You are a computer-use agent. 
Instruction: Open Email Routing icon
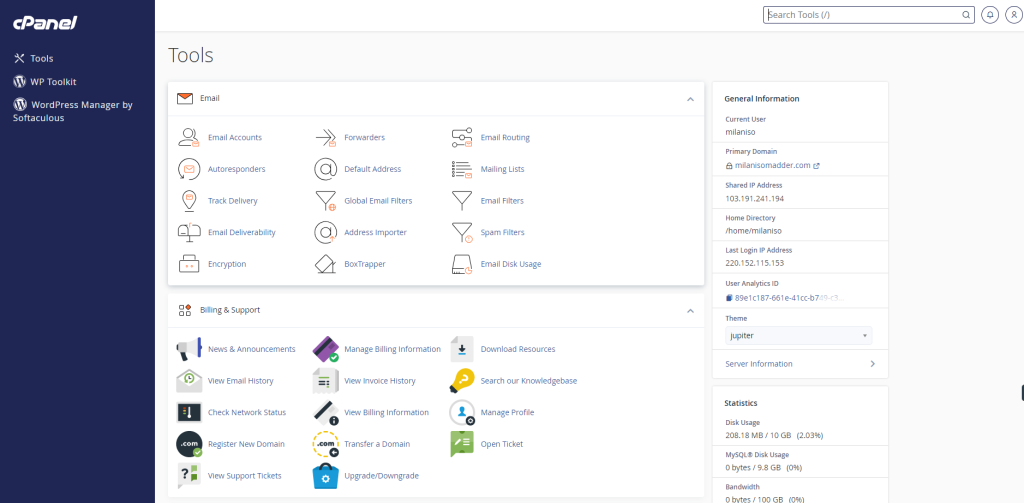coord(462,138)
